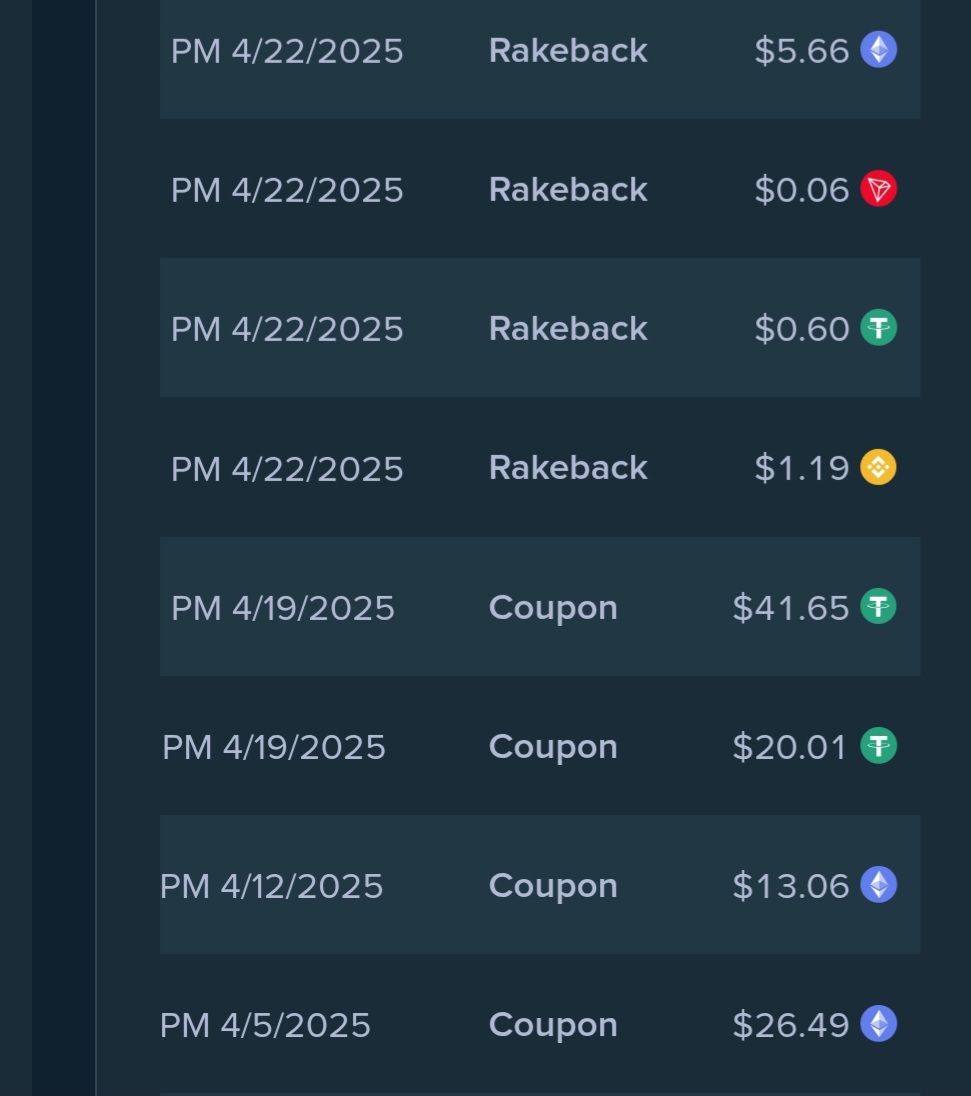Click the Coupon label in $41.65 row
The image size is (971, 1096).
553,608
